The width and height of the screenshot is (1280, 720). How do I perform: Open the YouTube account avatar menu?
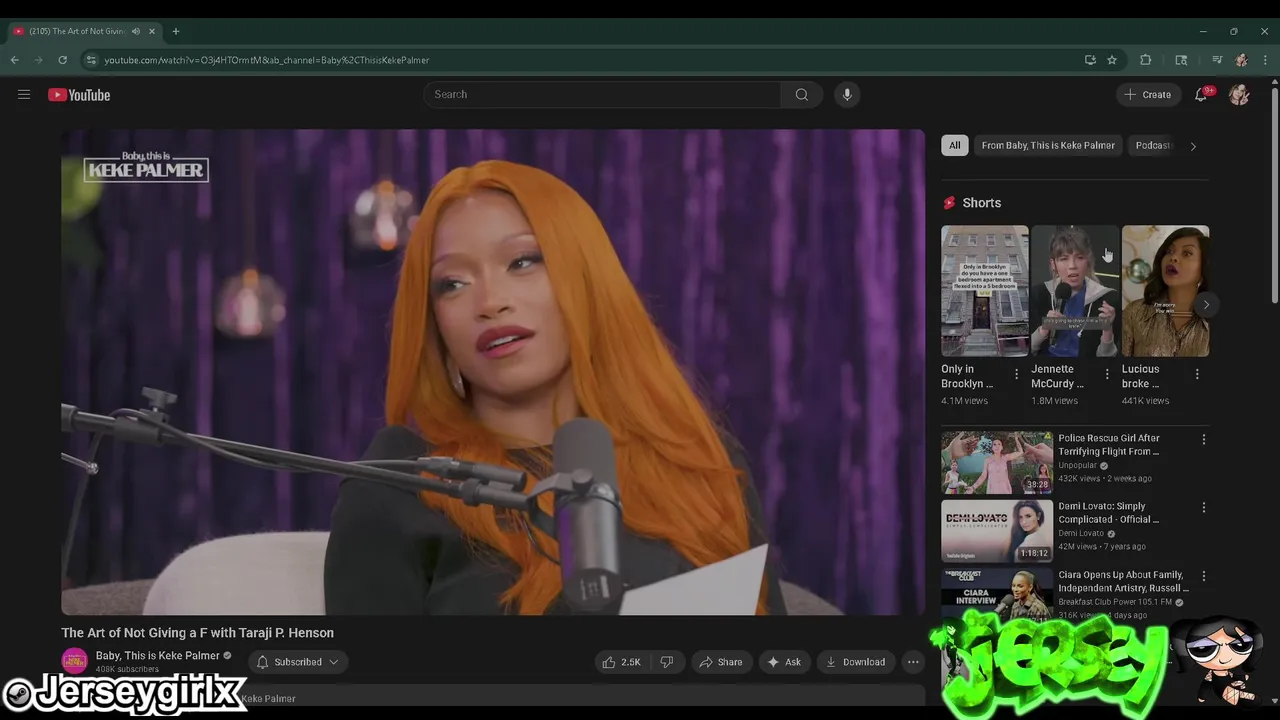pyautogui.click(x=1239, y=95)
